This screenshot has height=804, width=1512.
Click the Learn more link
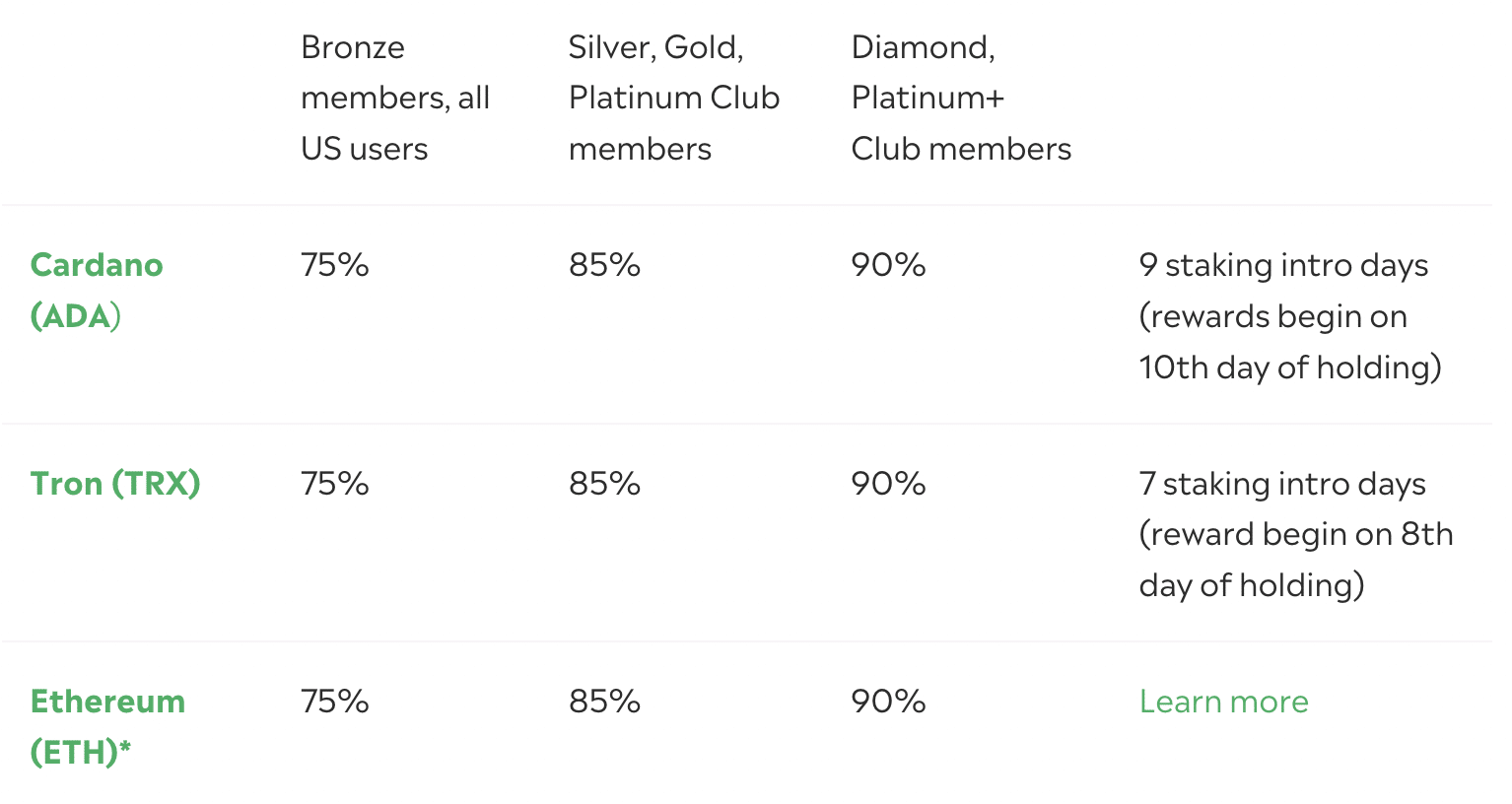(x=1223, y=701)
